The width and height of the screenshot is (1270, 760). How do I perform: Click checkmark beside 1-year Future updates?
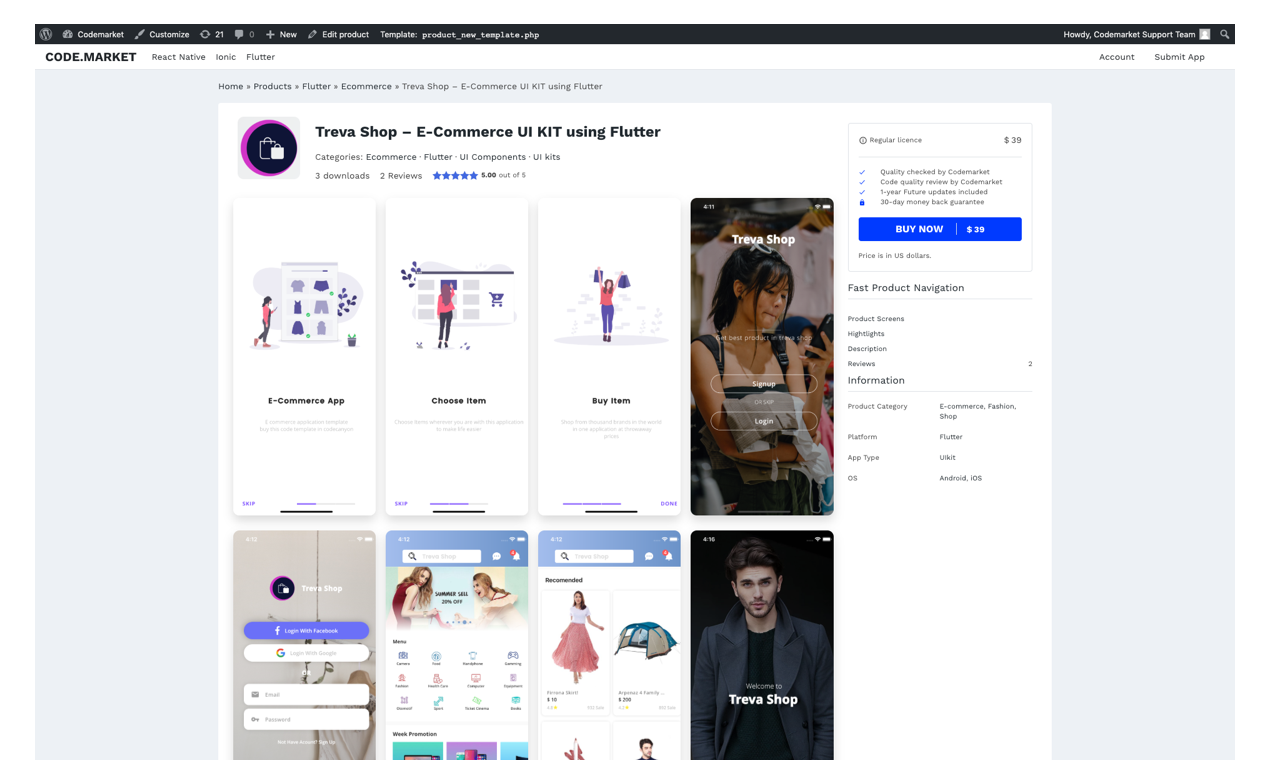click(x=862, y=192)
